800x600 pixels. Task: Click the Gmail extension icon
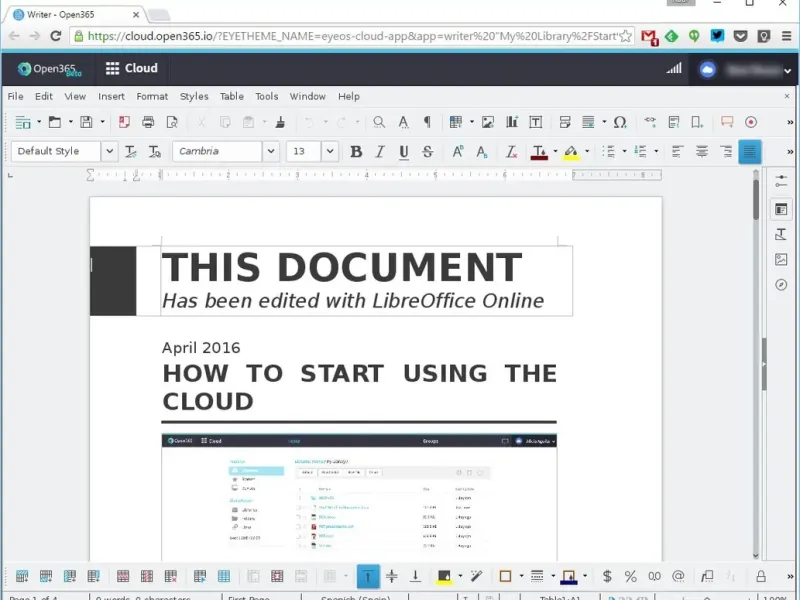pyautogui.click(x=649, y=37)
